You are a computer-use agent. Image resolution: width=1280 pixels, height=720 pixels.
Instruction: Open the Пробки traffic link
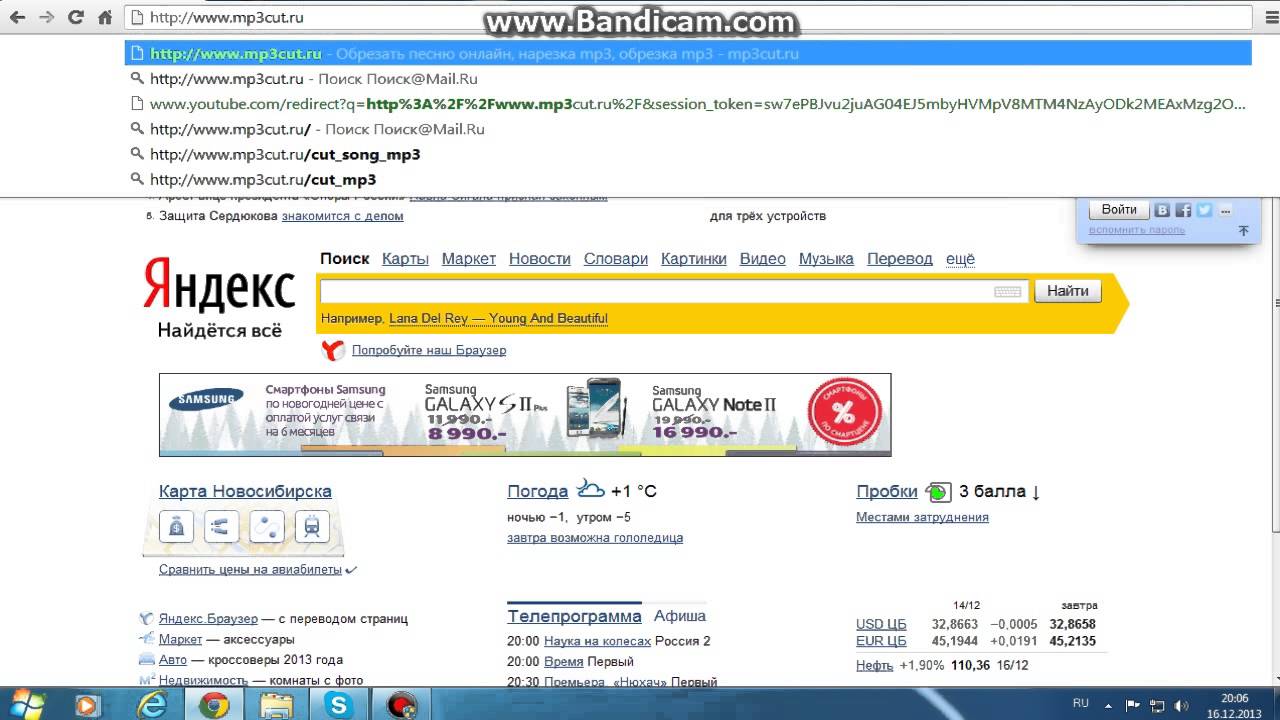[x=887, y=491]
